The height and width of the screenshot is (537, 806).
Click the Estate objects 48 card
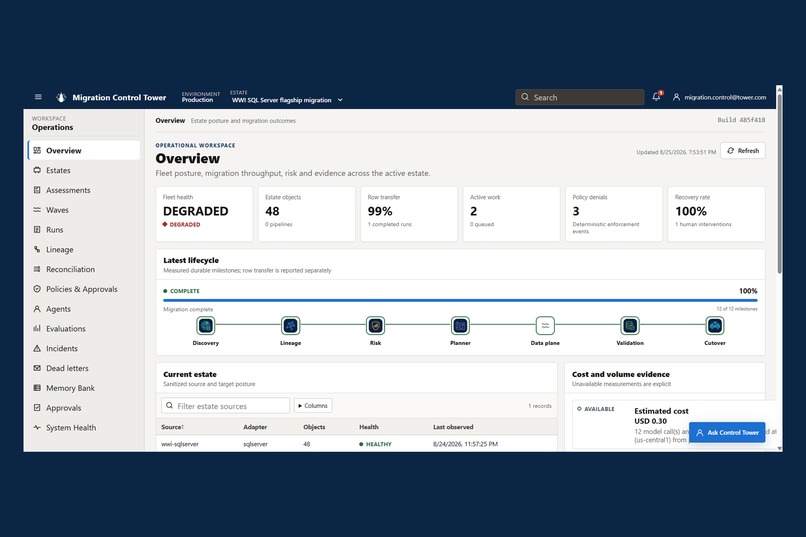[306, 214]
